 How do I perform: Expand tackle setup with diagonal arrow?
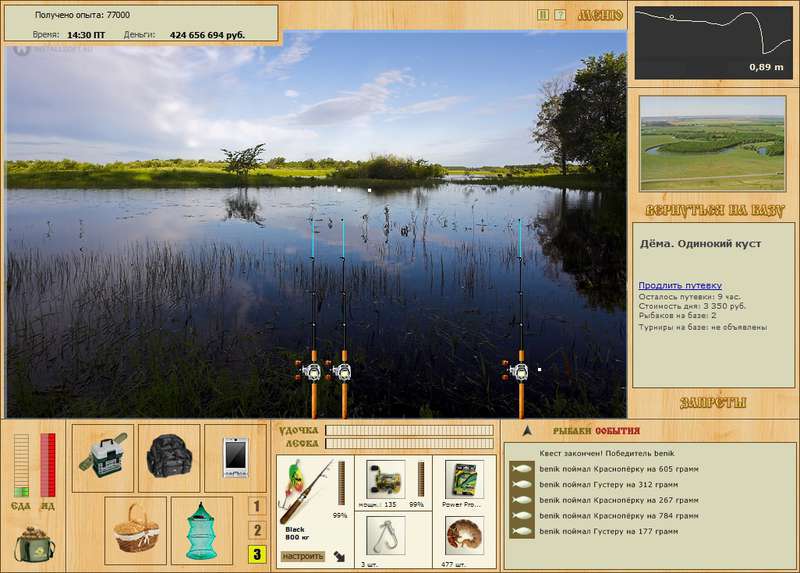coord(339,556)
